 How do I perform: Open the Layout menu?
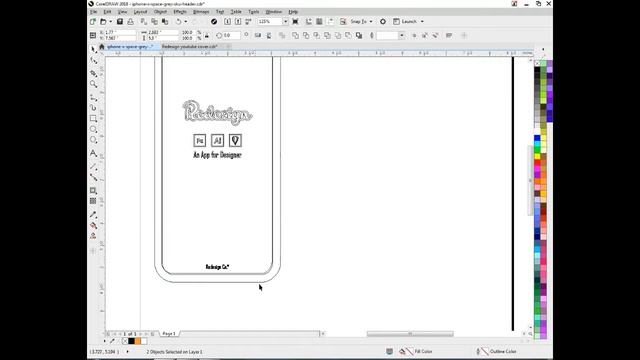(x=140, y=12)
